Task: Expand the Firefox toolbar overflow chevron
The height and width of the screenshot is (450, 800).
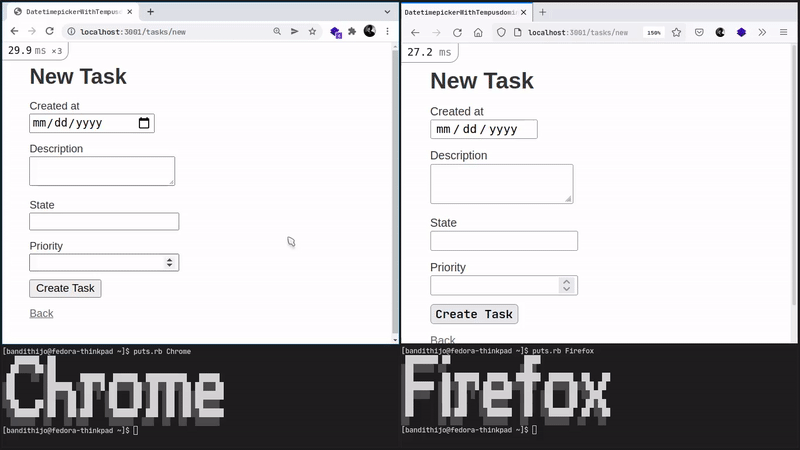Action: 762,32
